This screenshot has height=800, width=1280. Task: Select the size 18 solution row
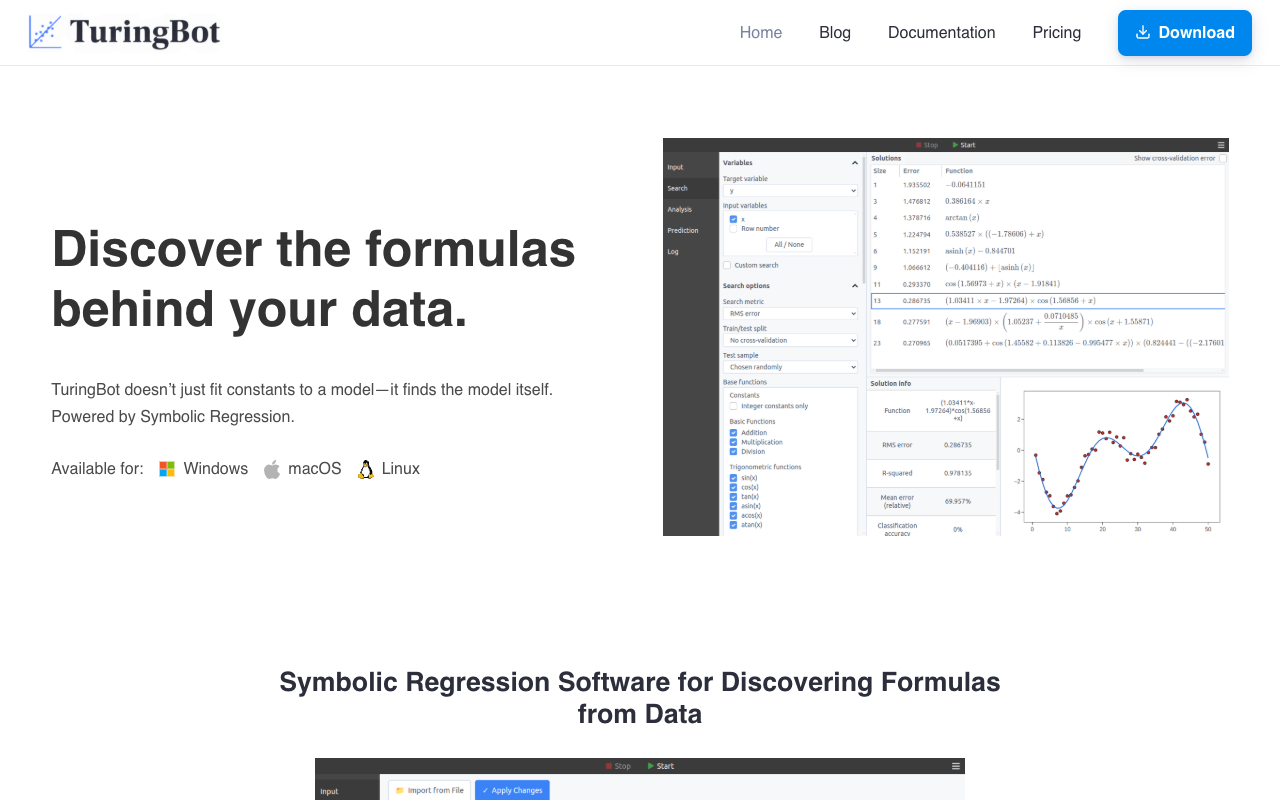tap(1048, 322)
